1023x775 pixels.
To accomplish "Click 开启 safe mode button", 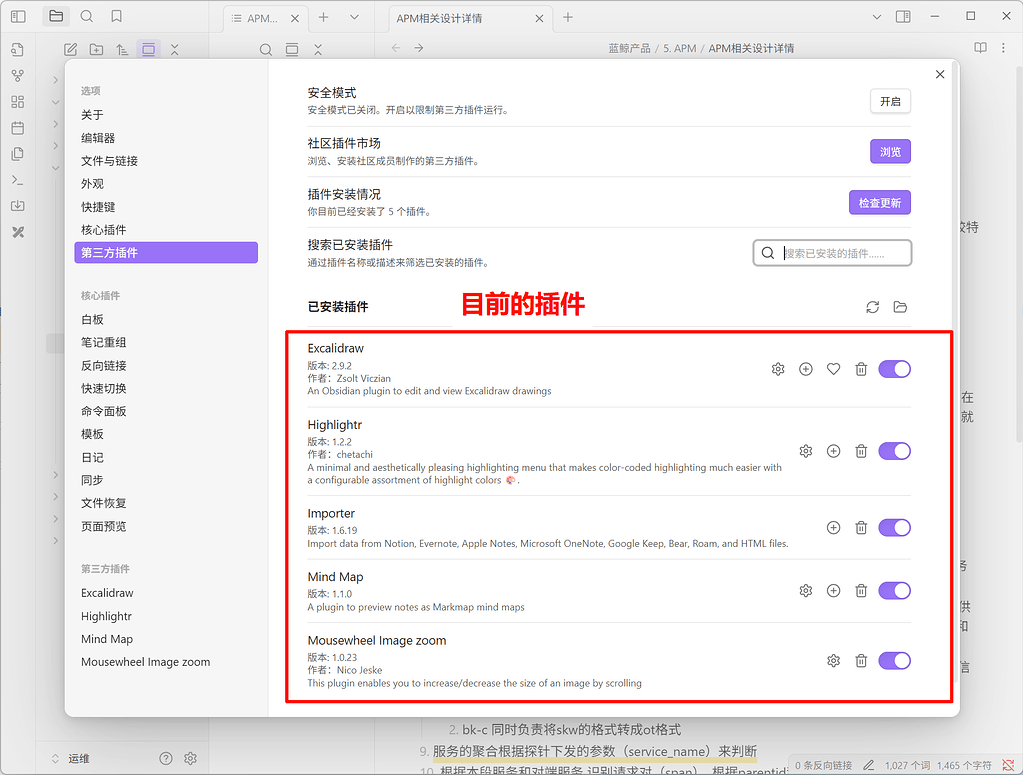I will [x=890, y=101].
